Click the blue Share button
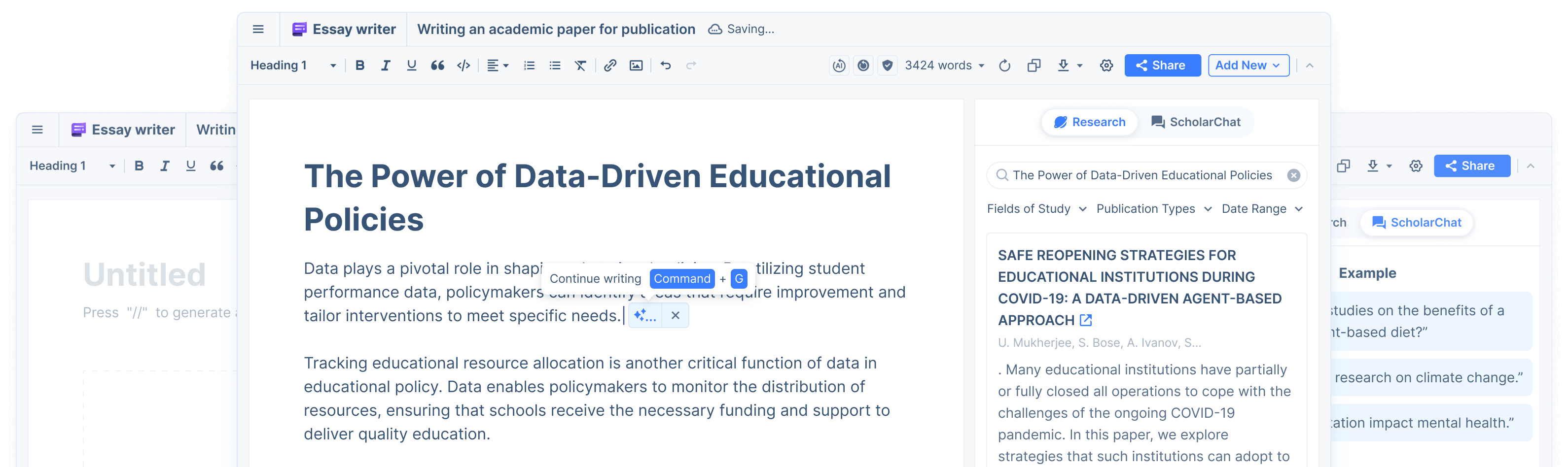This screenshot has width=1568, height=467. (1161, 66)
